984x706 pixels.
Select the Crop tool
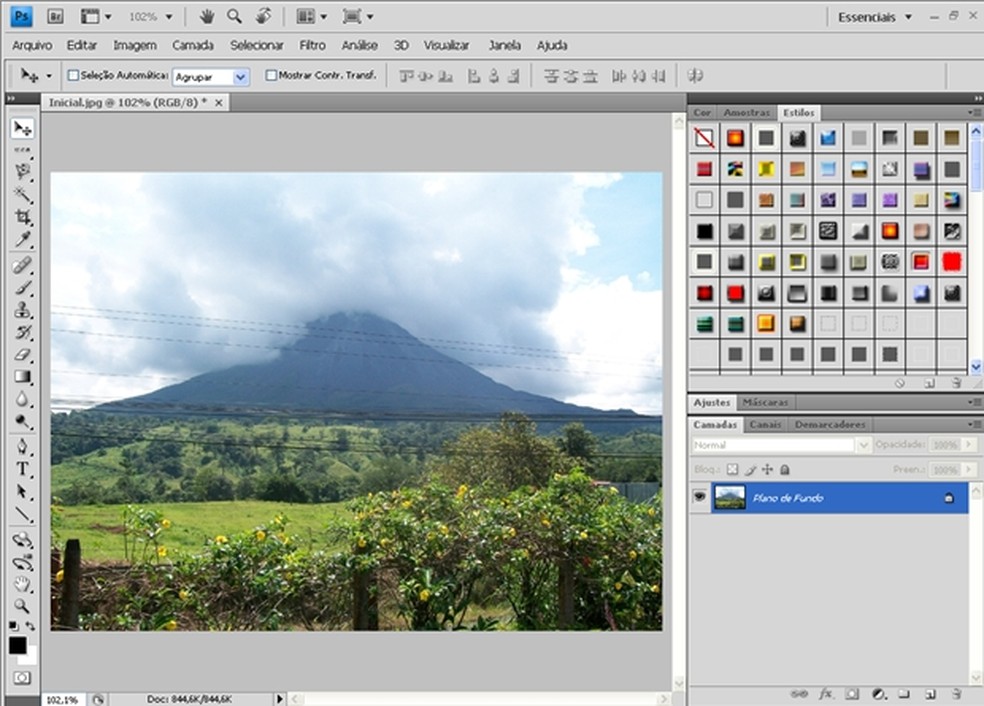point(22,217)
